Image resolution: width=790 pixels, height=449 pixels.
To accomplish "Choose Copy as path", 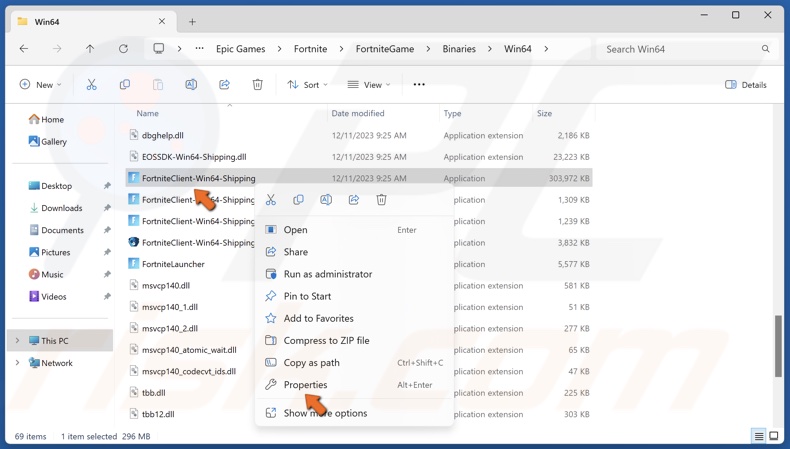I will (x=355, y=363).
